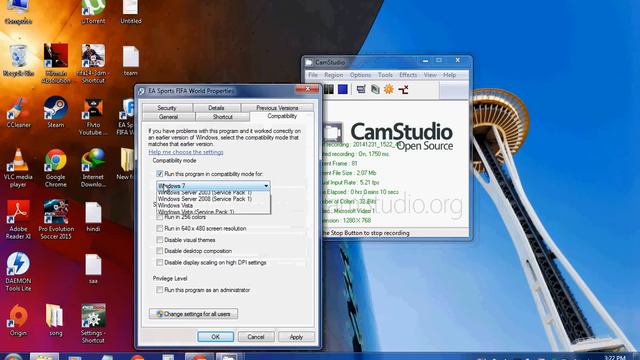Viewport: 640px width, 360px height.
Task: Select the DAEMON Tools Lite desktop icon
Action: pyautogui.click(x=18, y=272)
